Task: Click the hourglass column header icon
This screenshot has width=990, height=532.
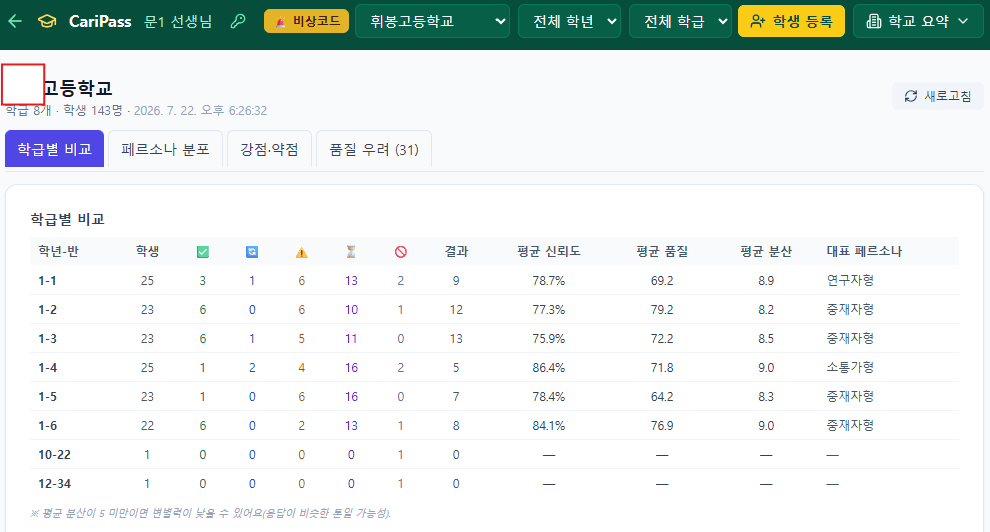Action: pos(351,252)
